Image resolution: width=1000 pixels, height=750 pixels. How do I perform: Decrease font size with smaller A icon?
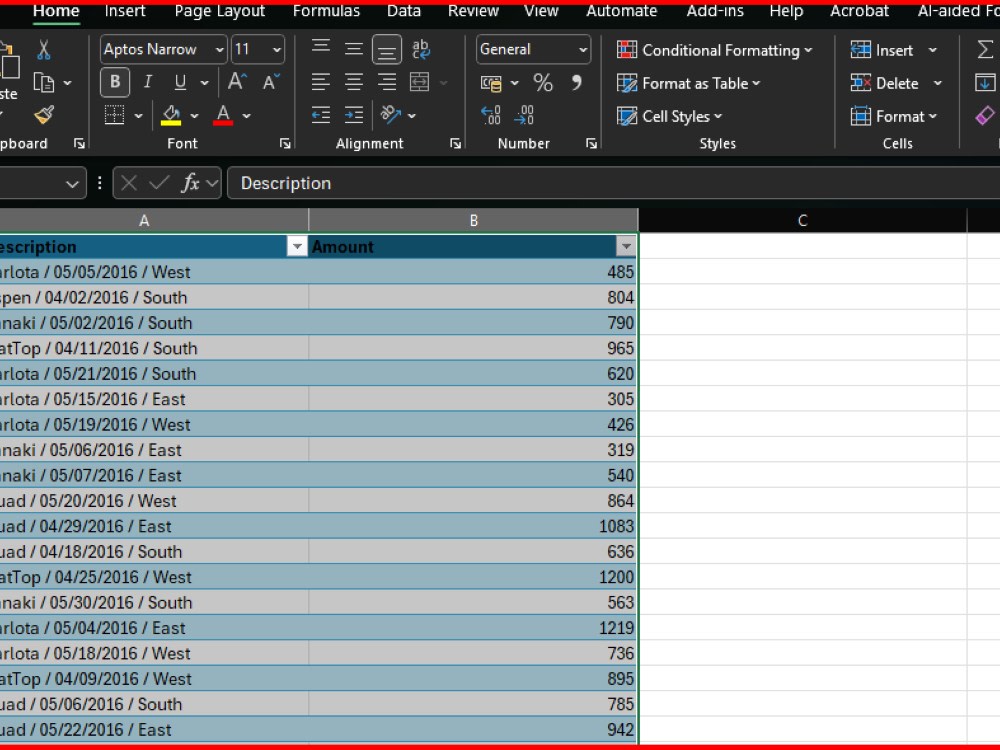270,82
